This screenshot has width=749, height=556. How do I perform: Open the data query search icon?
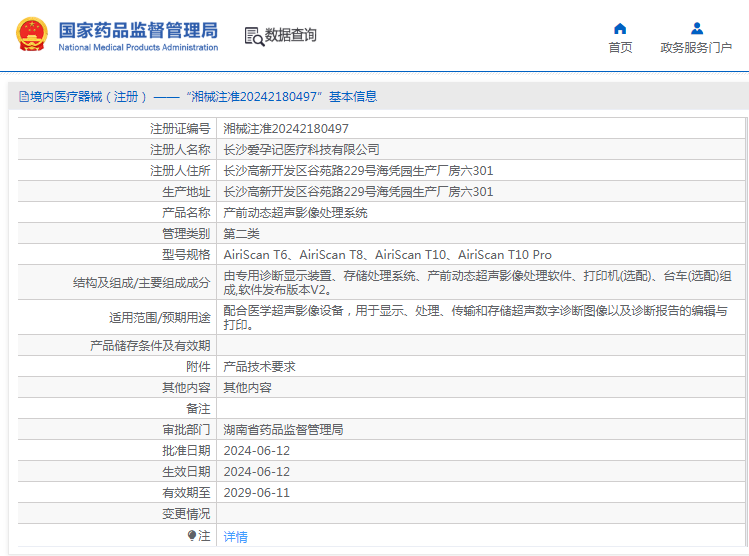click(254, 36)
